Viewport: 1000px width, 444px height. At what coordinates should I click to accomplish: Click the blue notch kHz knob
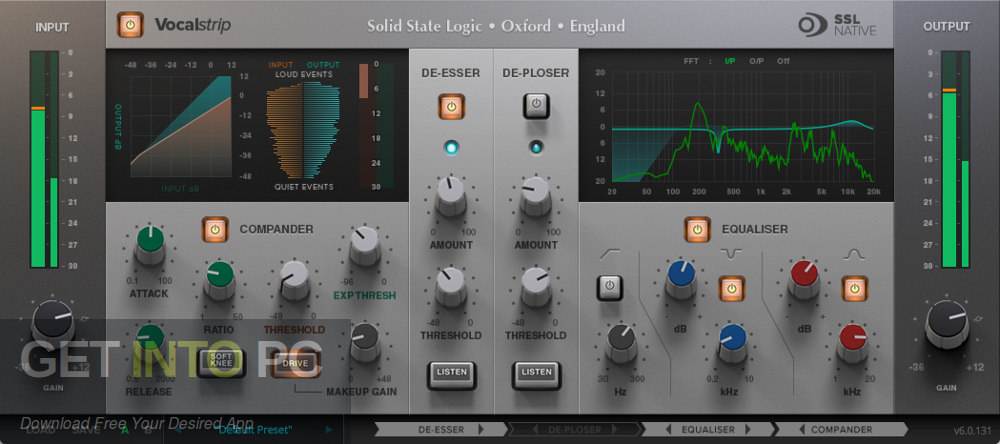coord(733,341)
